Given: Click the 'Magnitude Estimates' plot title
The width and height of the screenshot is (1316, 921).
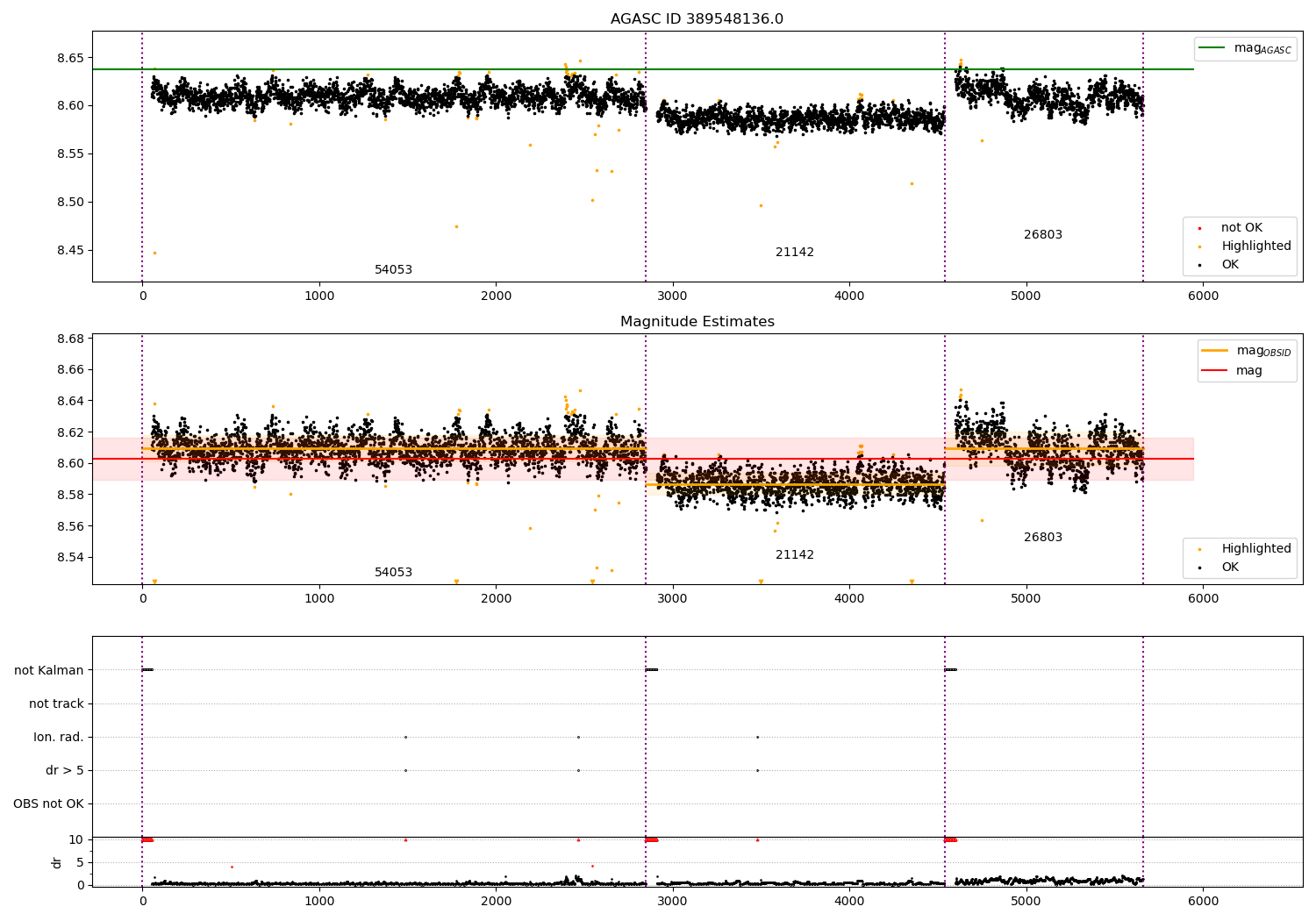Looking at the screenshot, I should pyautogui.click(x=697, y=322).
